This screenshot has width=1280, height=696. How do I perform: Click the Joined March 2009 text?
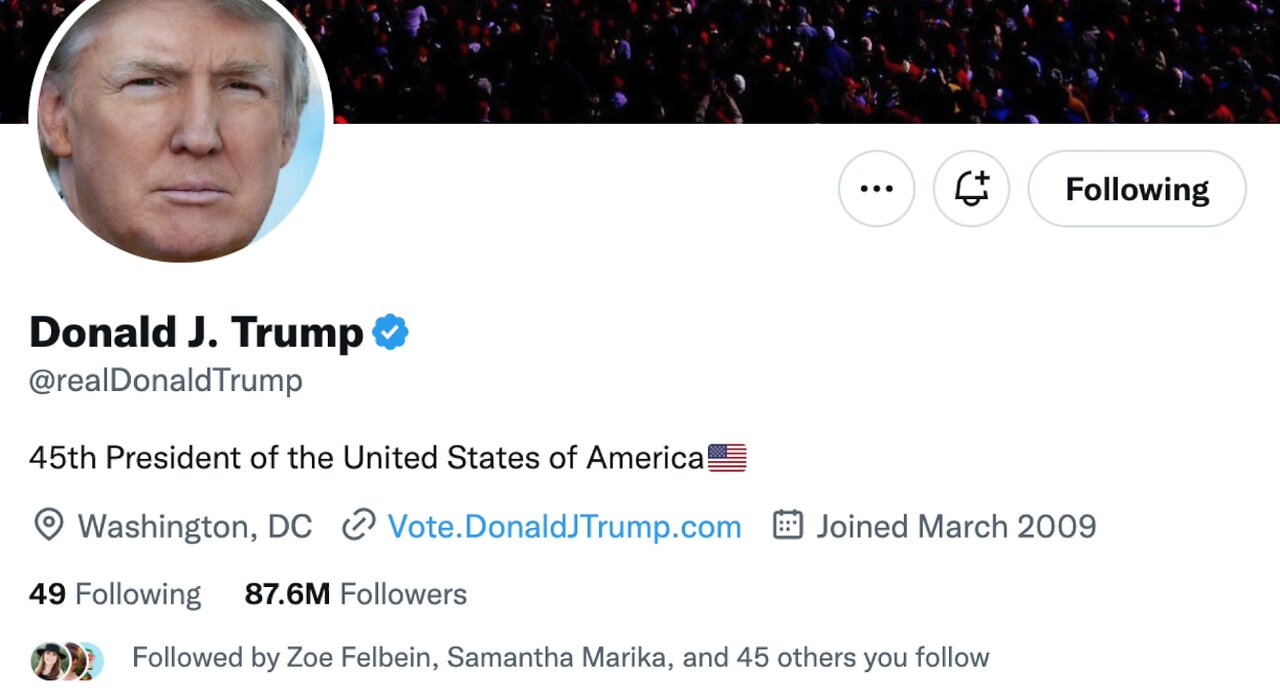pyautogui.click(x=956, y=526)
